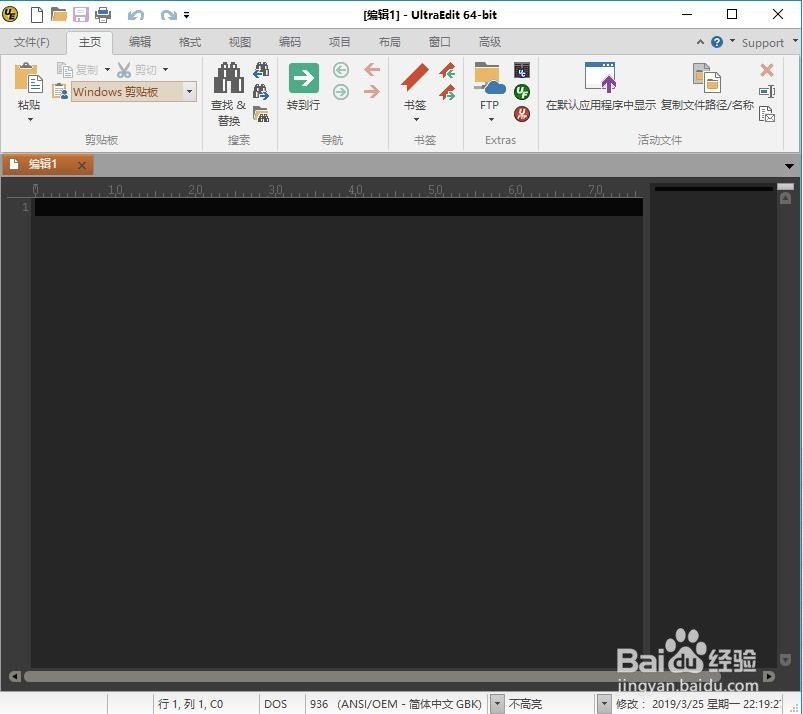Switch to the Layout (布局) ribbon tab
Viewport: 803px width, 714px height.
390,42
